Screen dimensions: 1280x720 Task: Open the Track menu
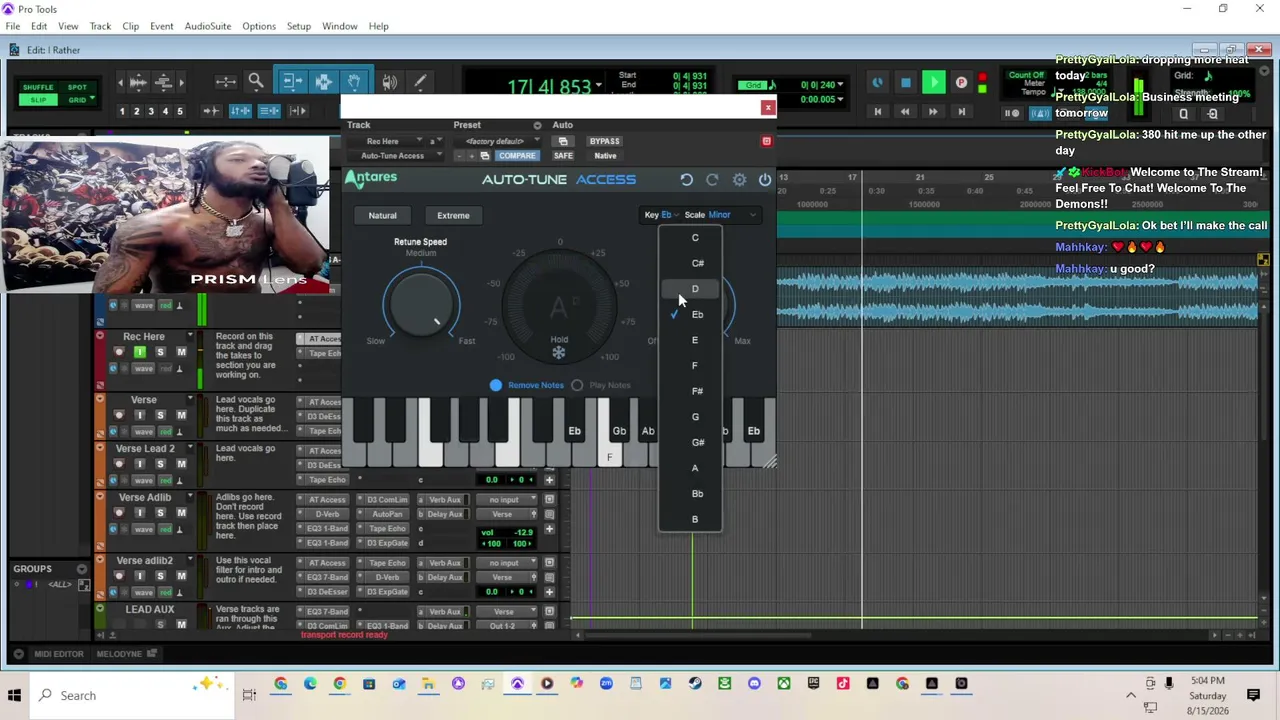pyautogui.click(x=100, y=26)
